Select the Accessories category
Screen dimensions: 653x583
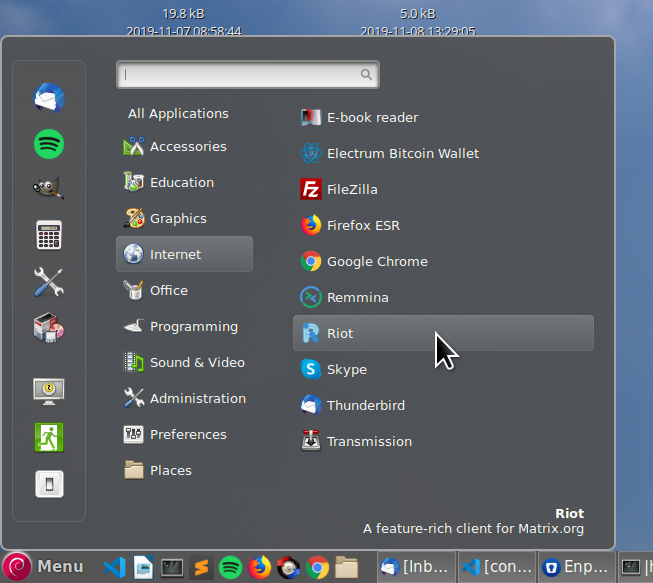coord(187,147)
